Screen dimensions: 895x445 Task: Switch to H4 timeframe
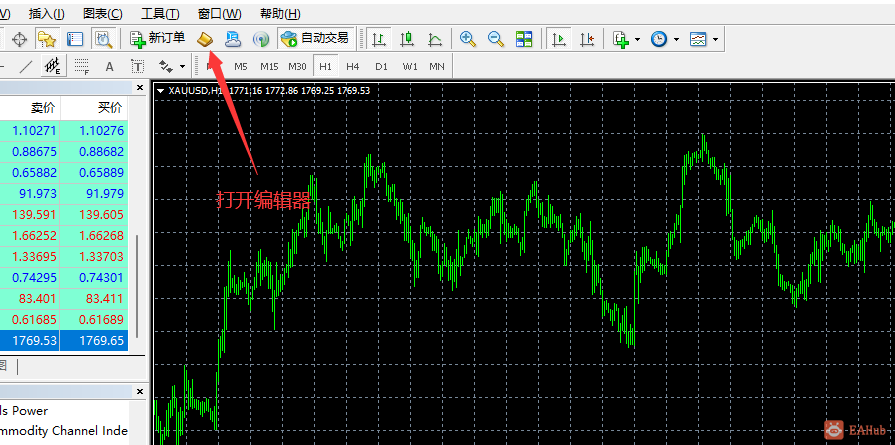[x=353, y=67]
